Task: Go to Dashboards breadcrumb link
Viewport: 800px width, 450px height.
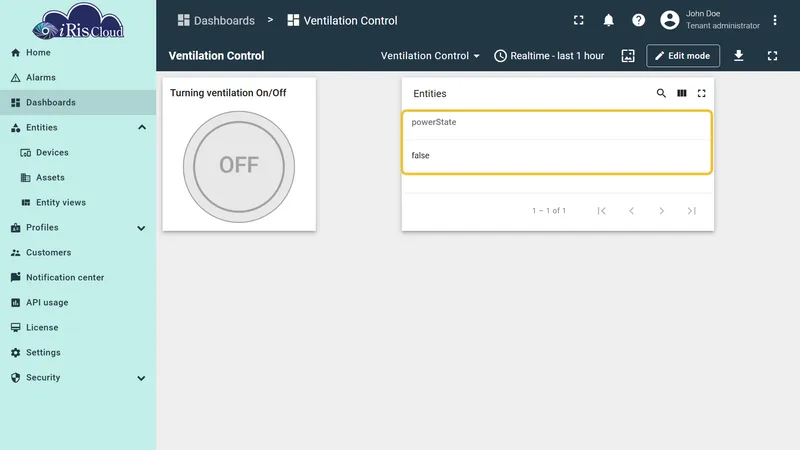Action: tap(216, 20)
